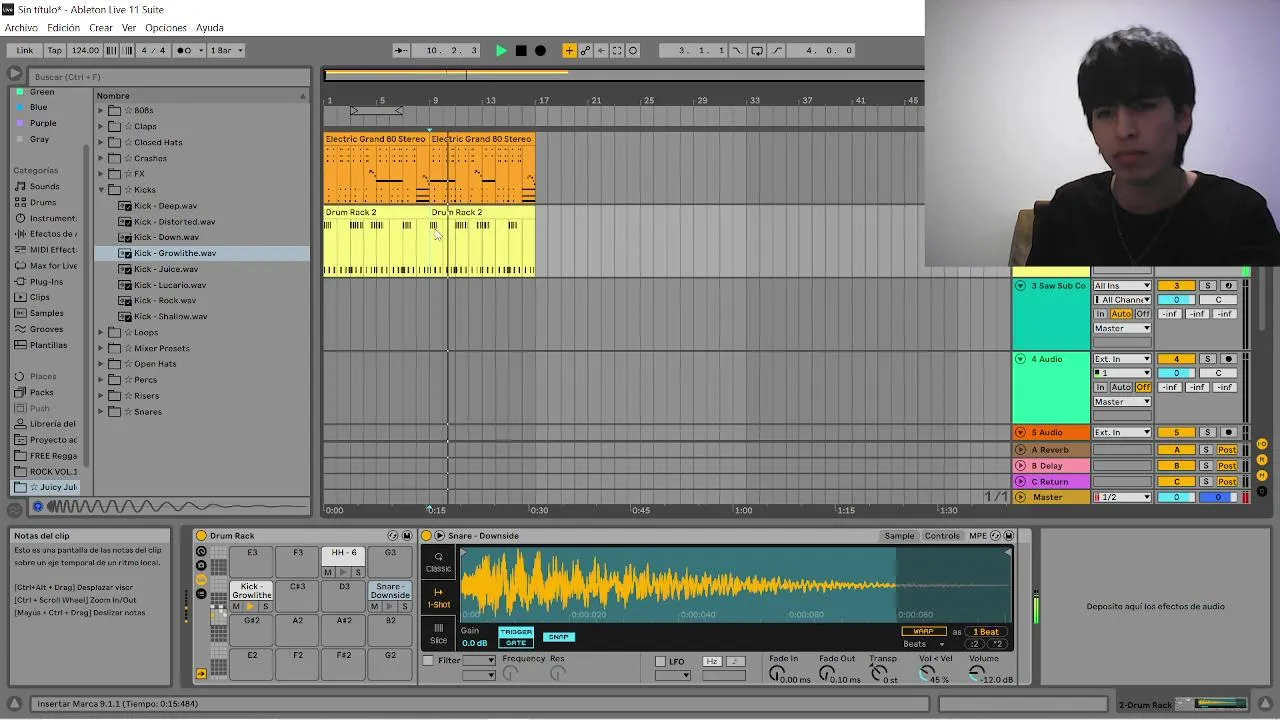Set 4 Audio monitor to Auto
Screen dimensions: 1280x720
(x=1121, y=387)
